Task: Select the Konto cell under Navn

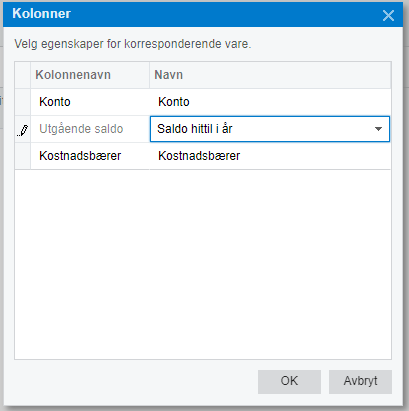Action: 270,102
